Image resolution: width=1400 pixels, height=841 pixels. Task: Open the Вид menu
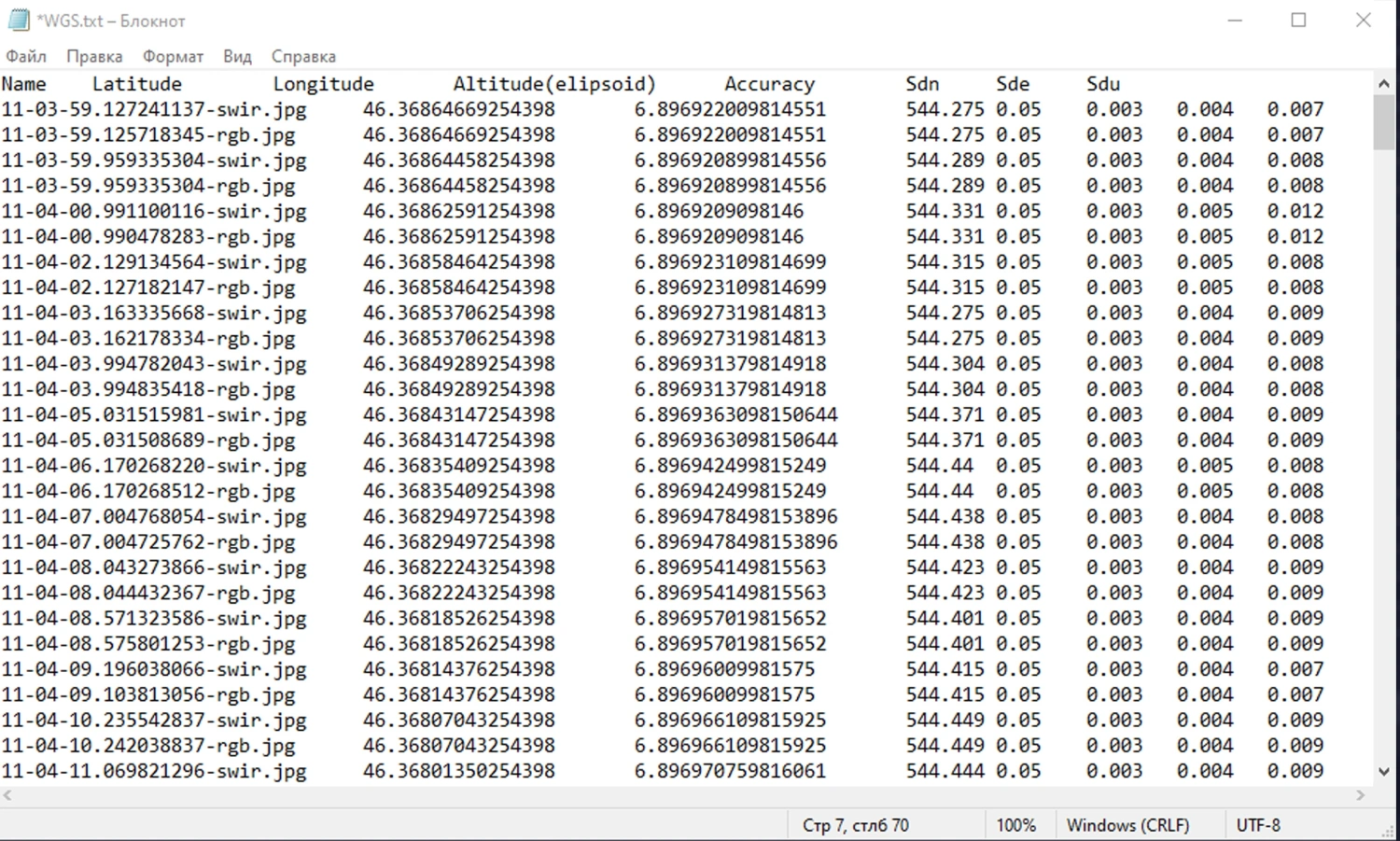pos(237,56)
